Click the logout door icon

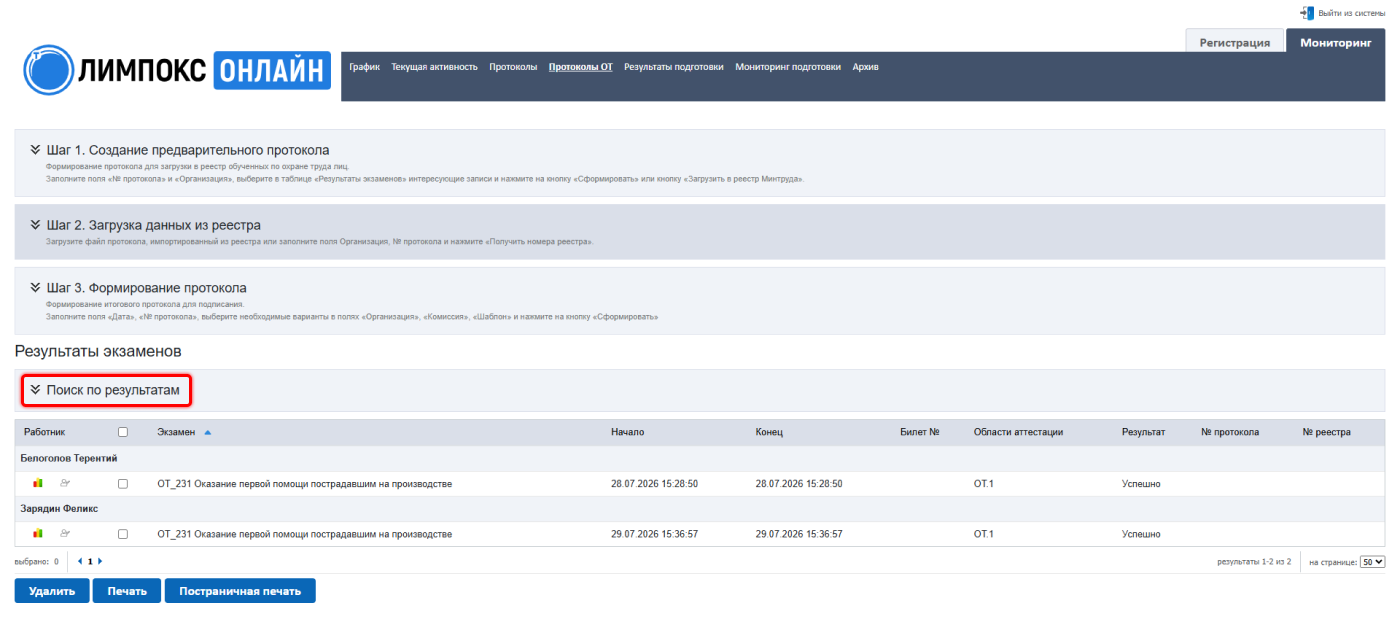click(x=1306, y=13)
